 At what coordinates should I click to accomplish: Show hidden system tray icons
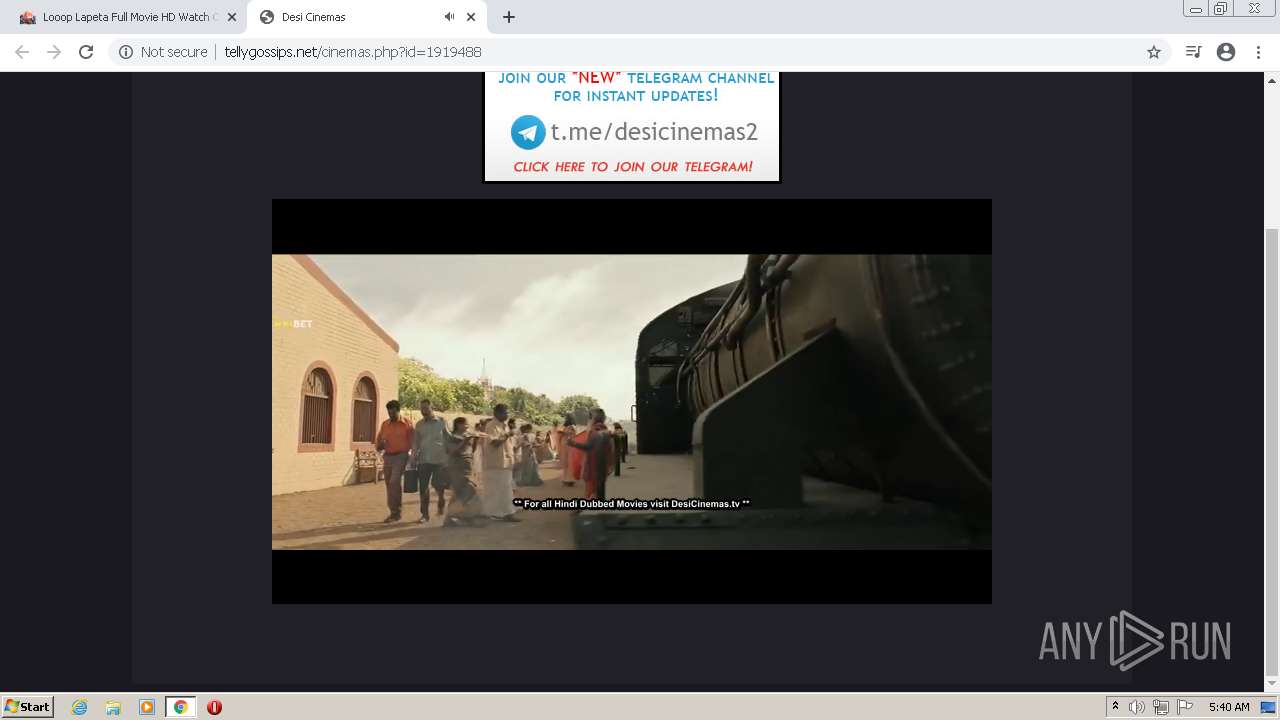[x=1115, y=707]
